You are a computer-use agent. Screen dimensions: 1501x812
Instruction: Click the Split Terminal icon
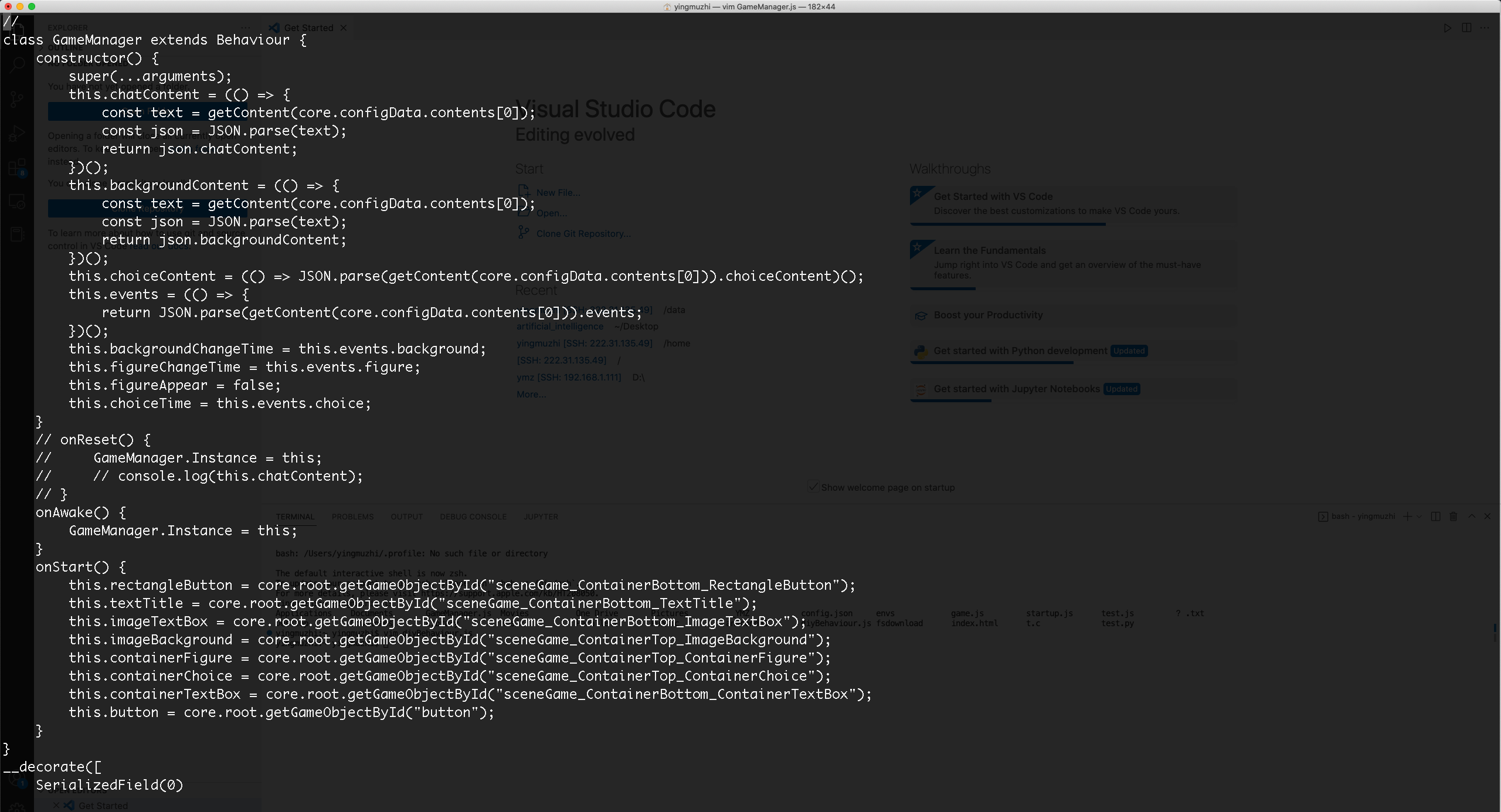1435,517
